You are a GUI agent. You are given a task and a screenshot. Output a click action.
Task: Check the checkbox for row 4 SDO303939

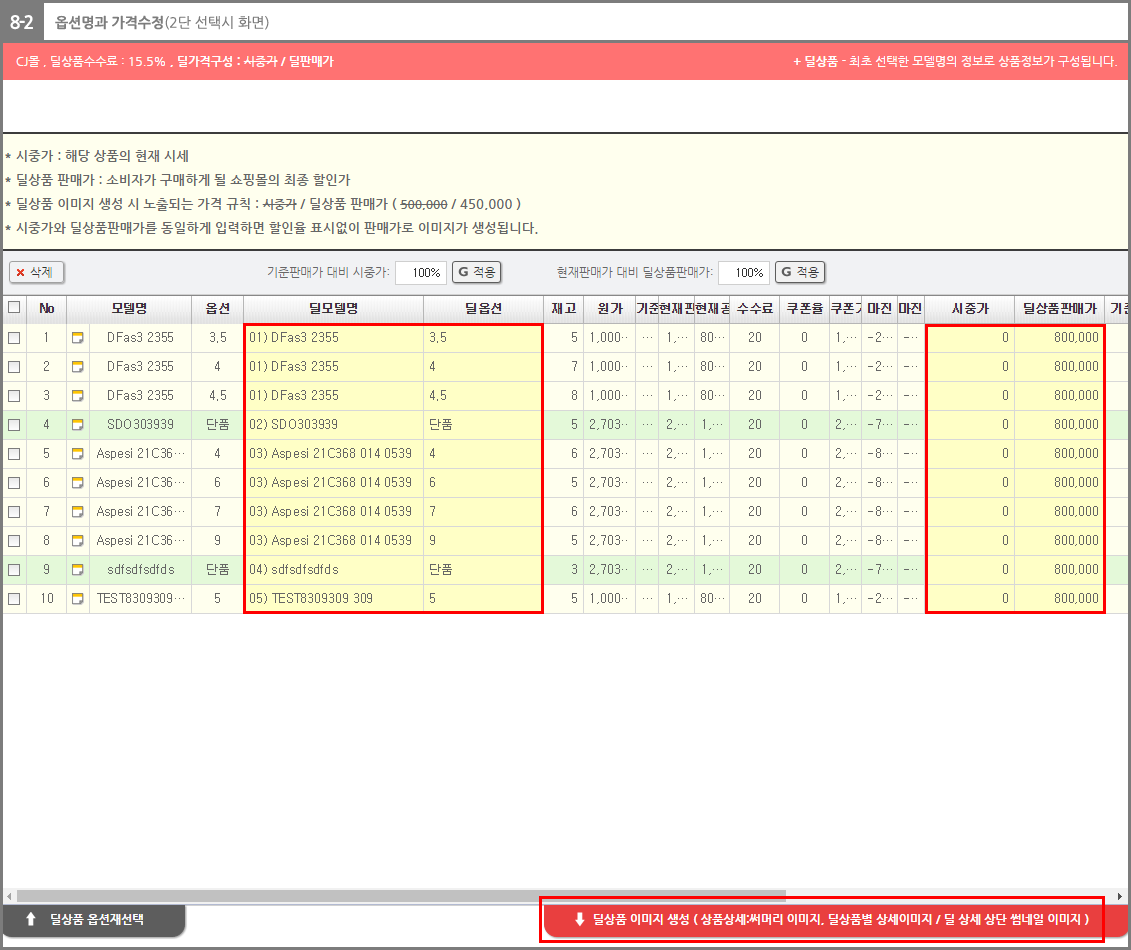14,425
